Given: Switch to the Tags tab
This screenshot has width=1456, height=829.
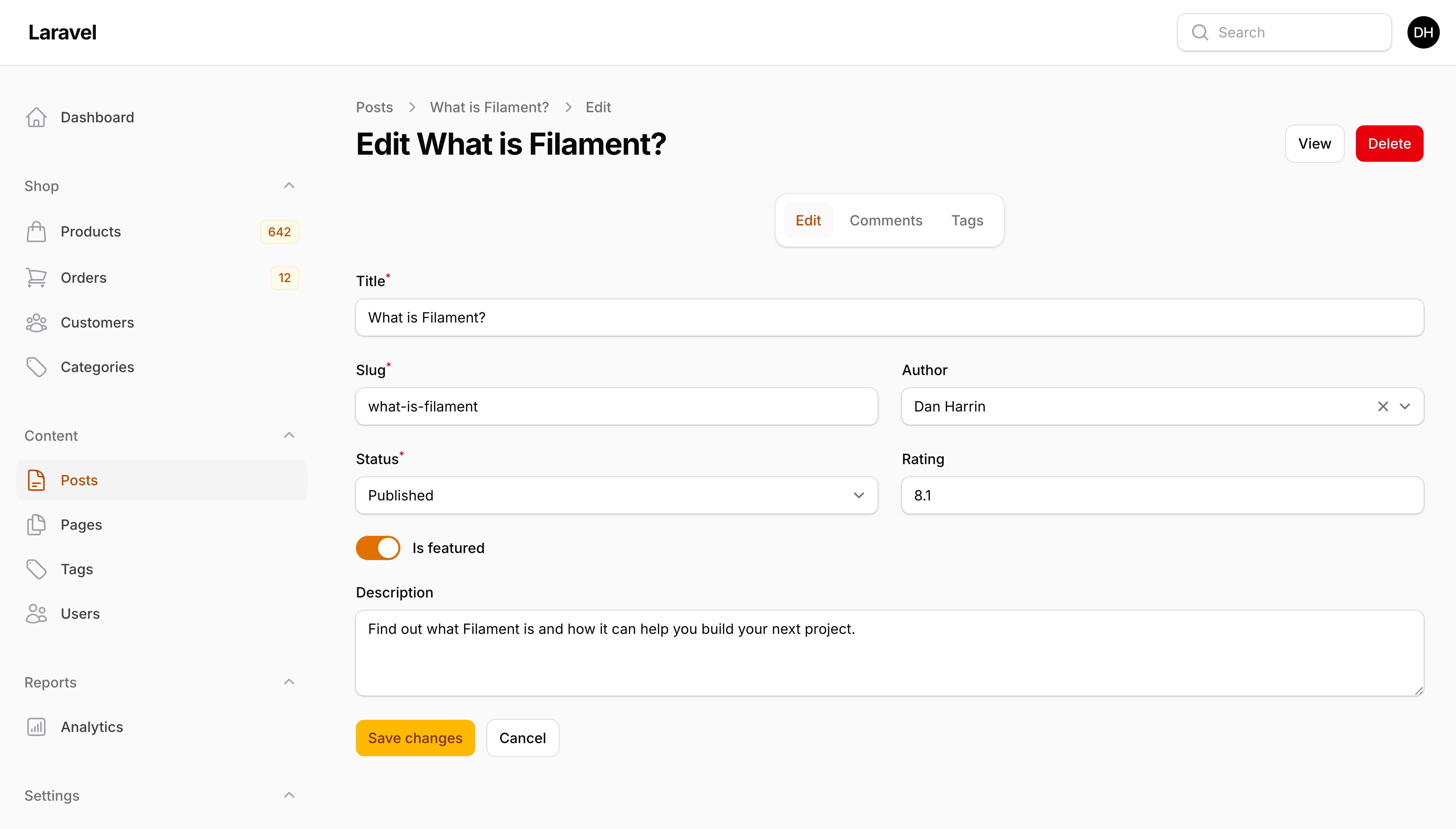Looking at the screenshot, I should pyautogui.click(x=967, y=220).
